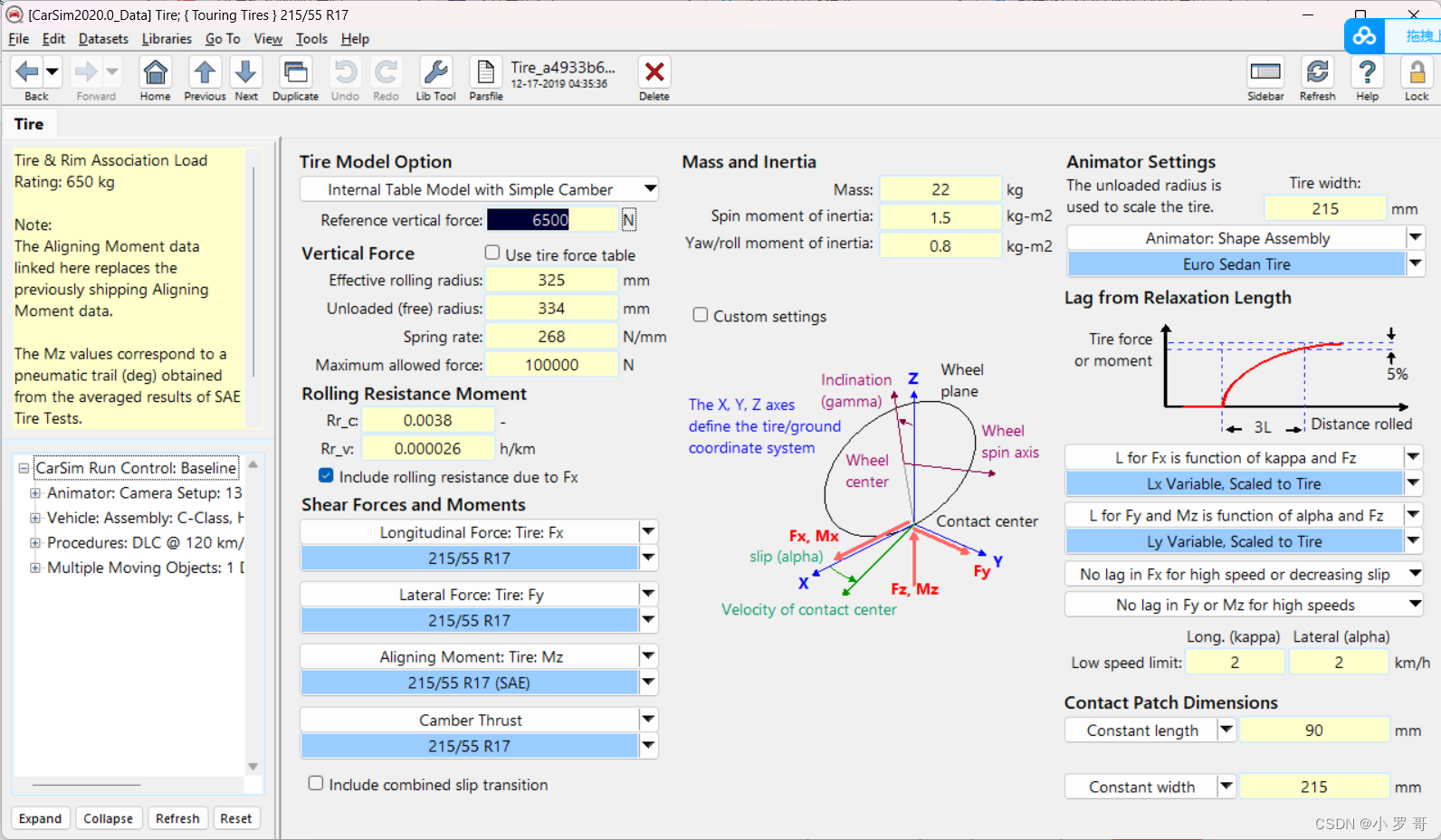The width and height of the screenshot is (1441, 840).
Task: Open the Datasets menu
Action: [x=103, y=39]
